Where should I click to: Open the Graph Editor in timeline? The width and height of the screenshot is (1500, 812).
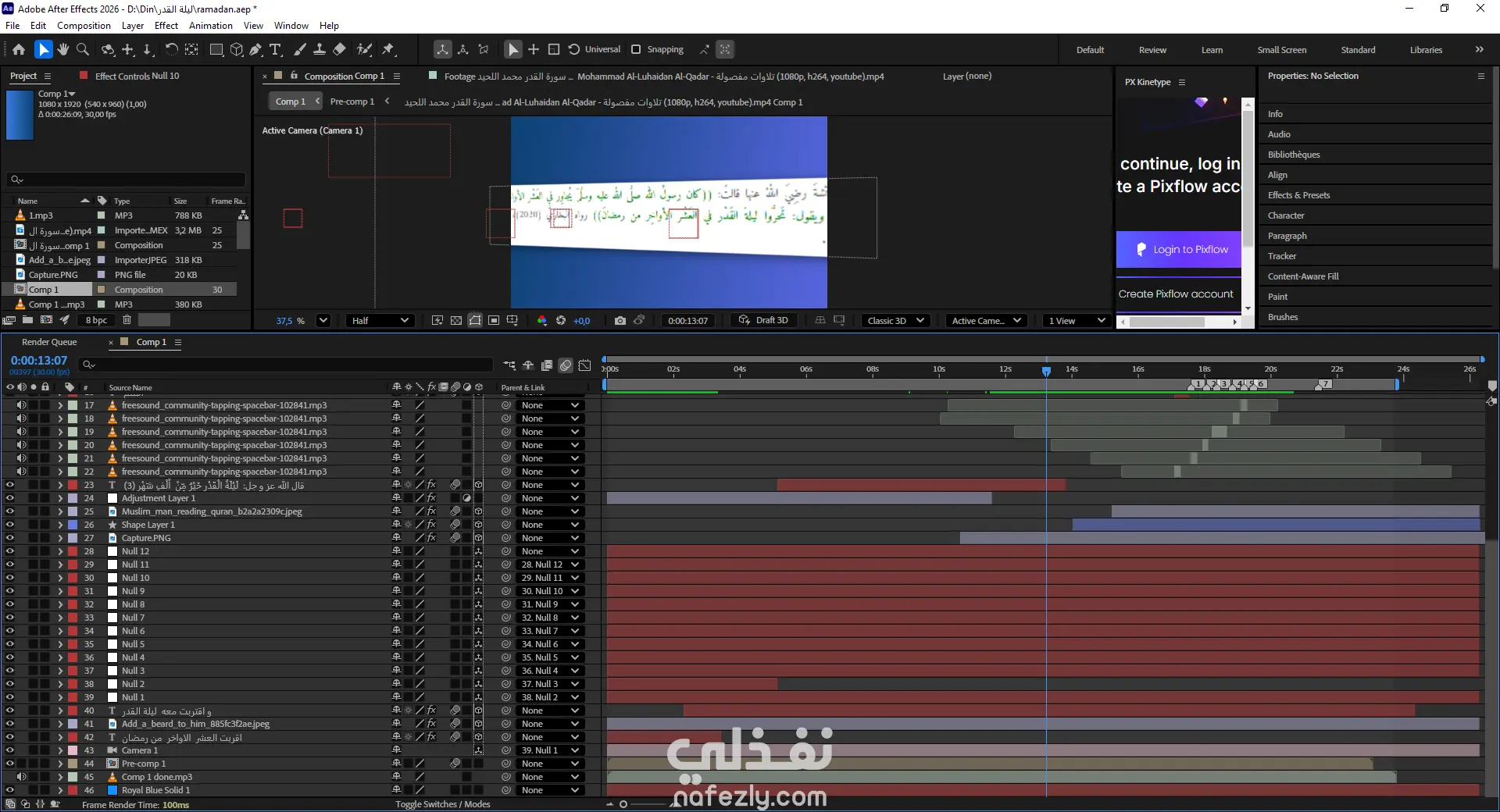coord(585,365)
